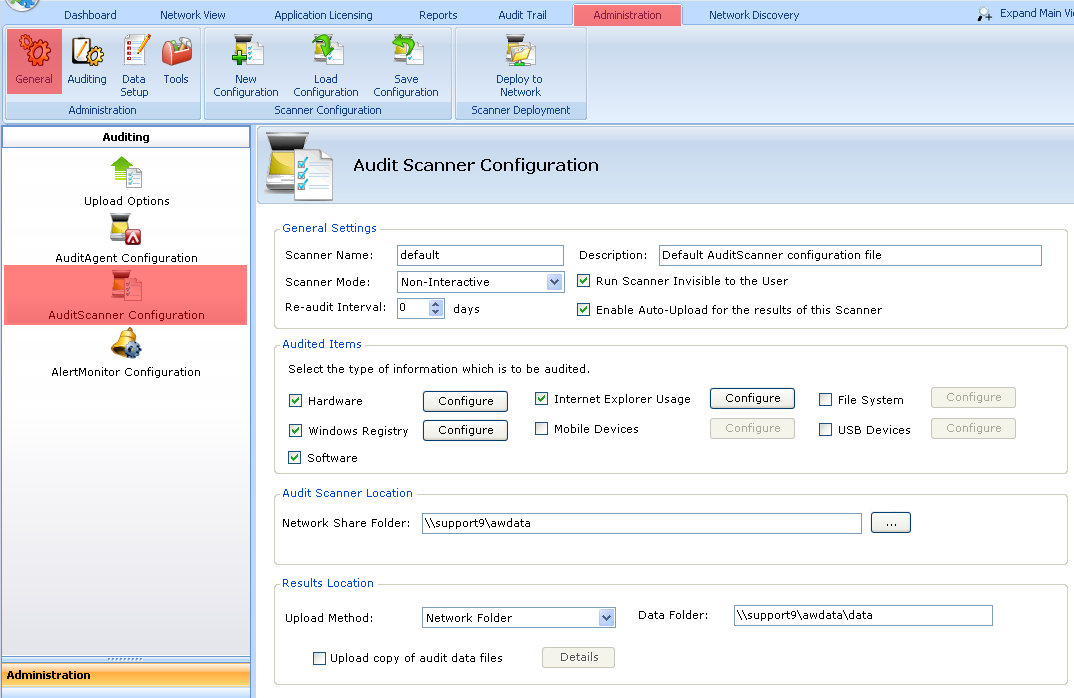Click the Scanner Name field
Viewport: 1074px width, 698px height.
coord(480,255)
